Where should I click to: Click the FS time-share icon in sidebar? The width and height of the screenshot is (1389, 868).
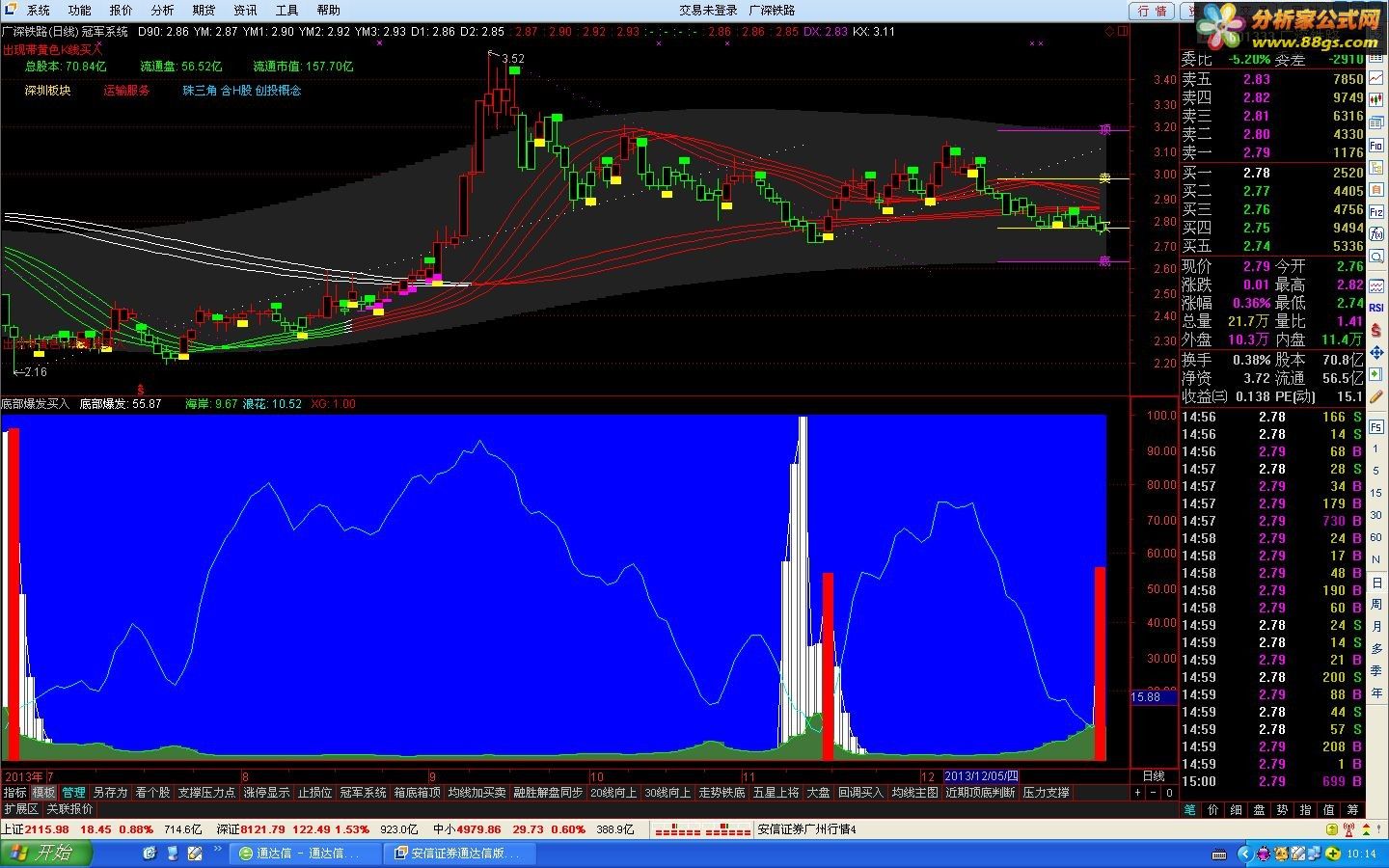pyautogui.click(x=1376, y=425)
